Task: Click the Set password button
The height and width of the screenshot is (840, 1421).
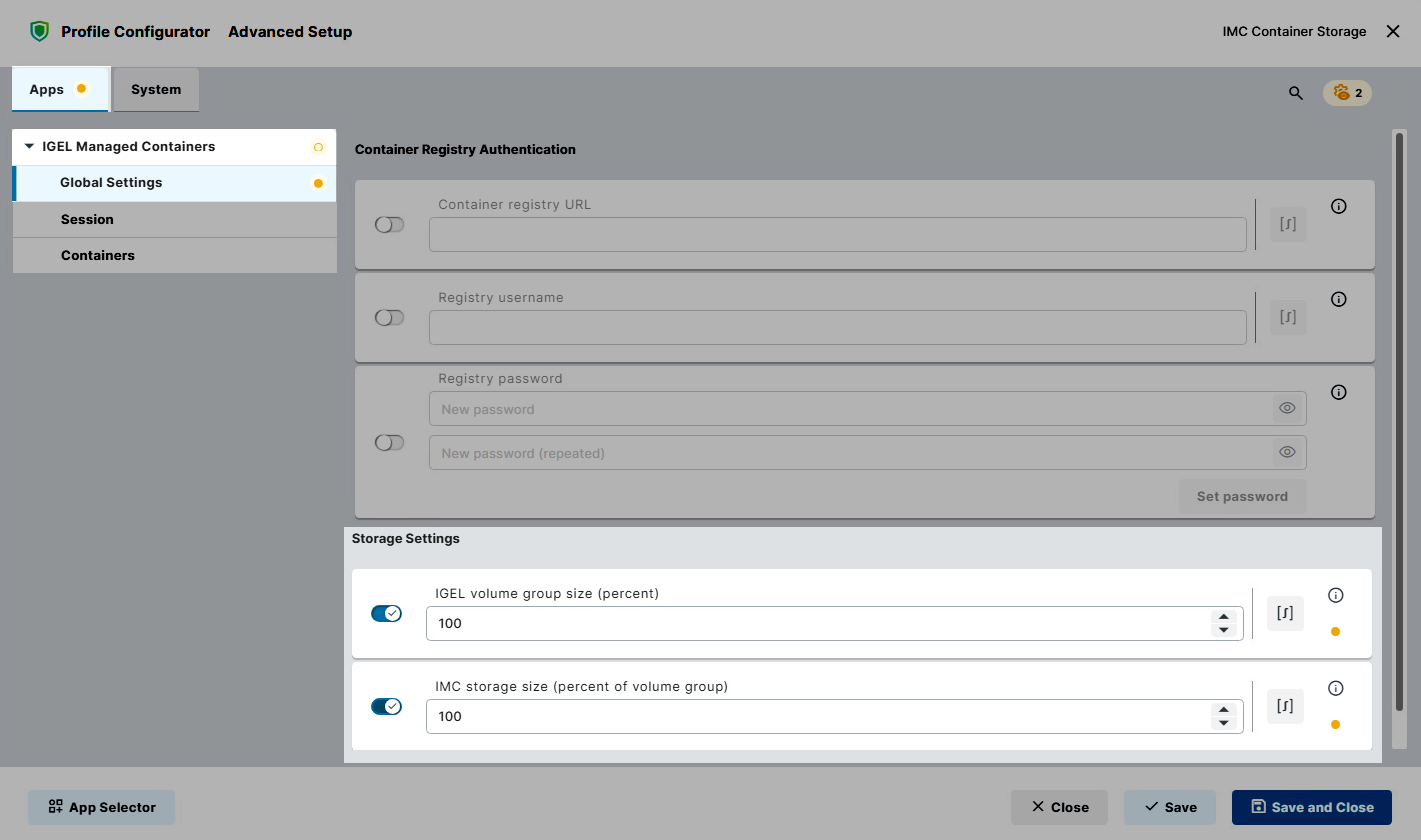Action: coord(1242,496)
